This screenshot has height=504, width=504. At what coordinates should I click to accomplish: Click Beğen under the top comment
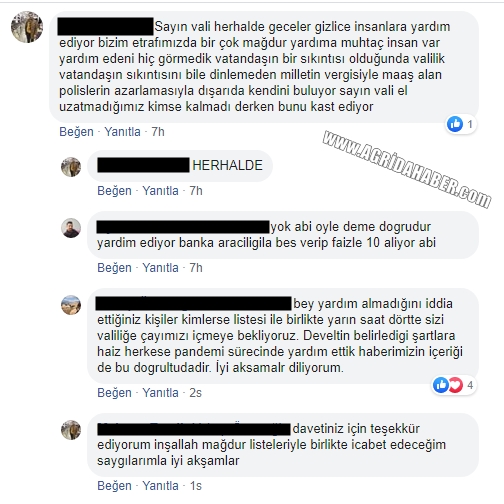(x=76, y=132)
